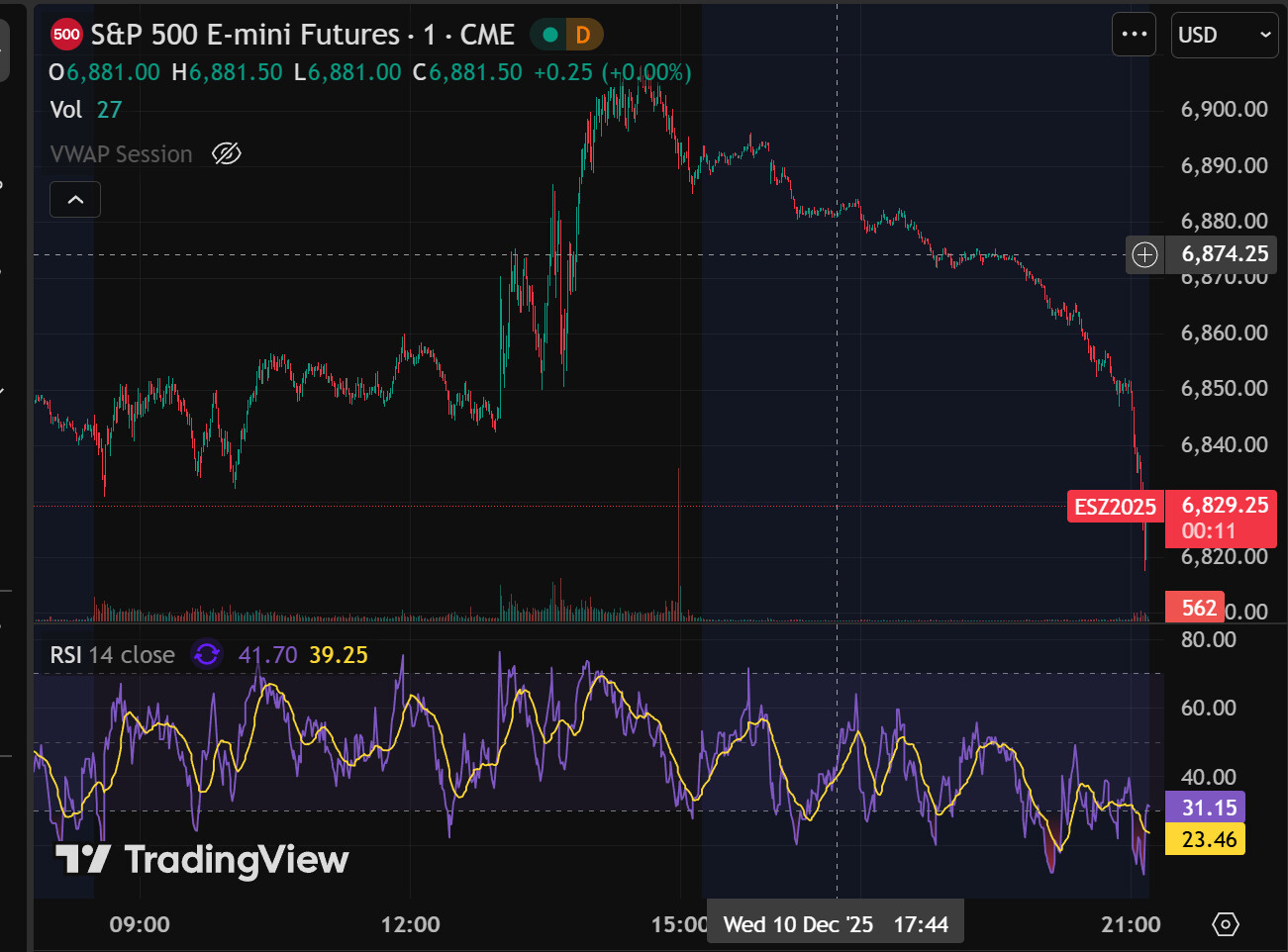Open the USD currency dropdown
This screenshot has width=1288, height=952.
click(1225, 35)
